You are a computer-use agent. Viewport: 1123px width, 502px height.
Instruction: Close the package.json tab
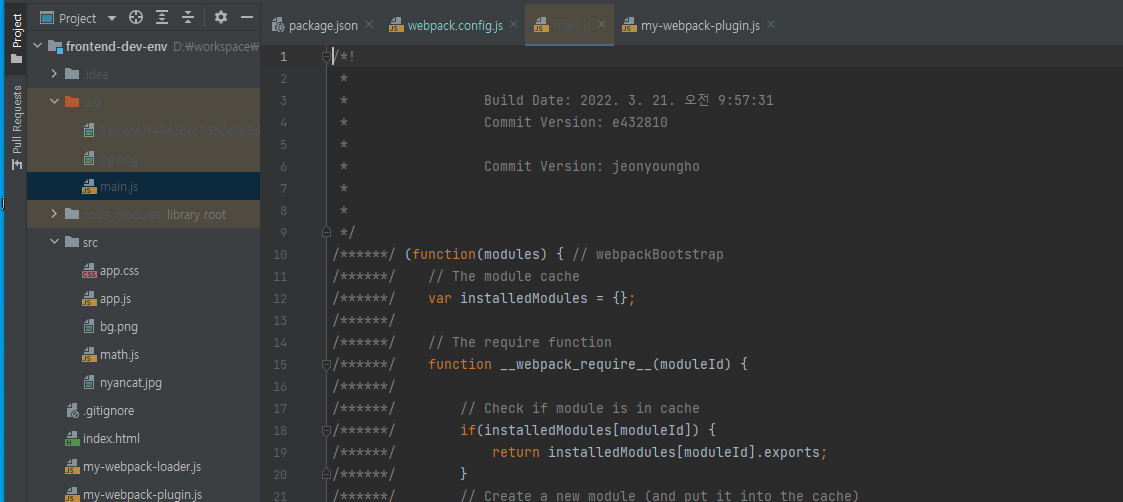pyautogui.click(x=369, y=24)
